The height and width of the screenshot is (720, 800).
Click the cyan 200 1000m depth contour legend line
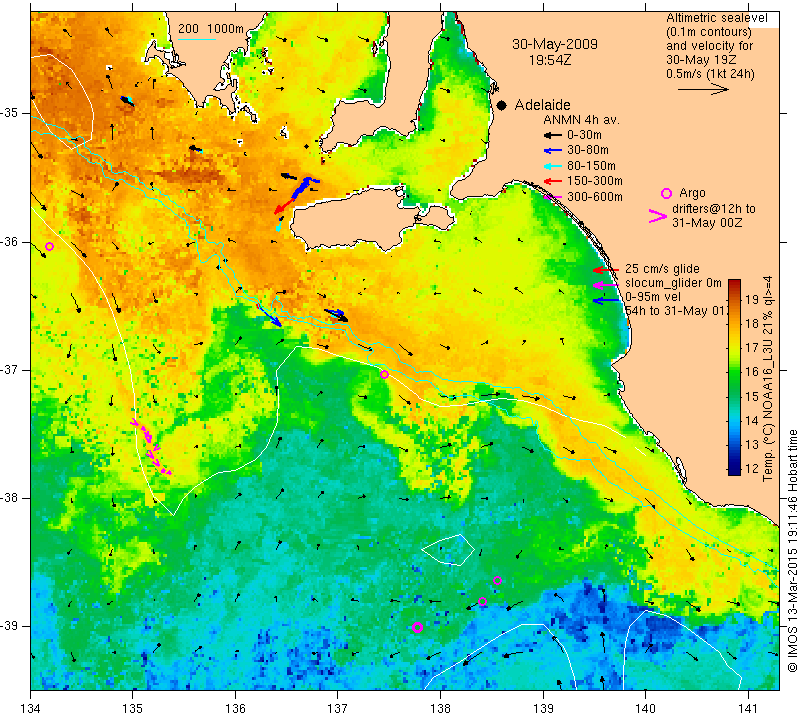point(197,38)
